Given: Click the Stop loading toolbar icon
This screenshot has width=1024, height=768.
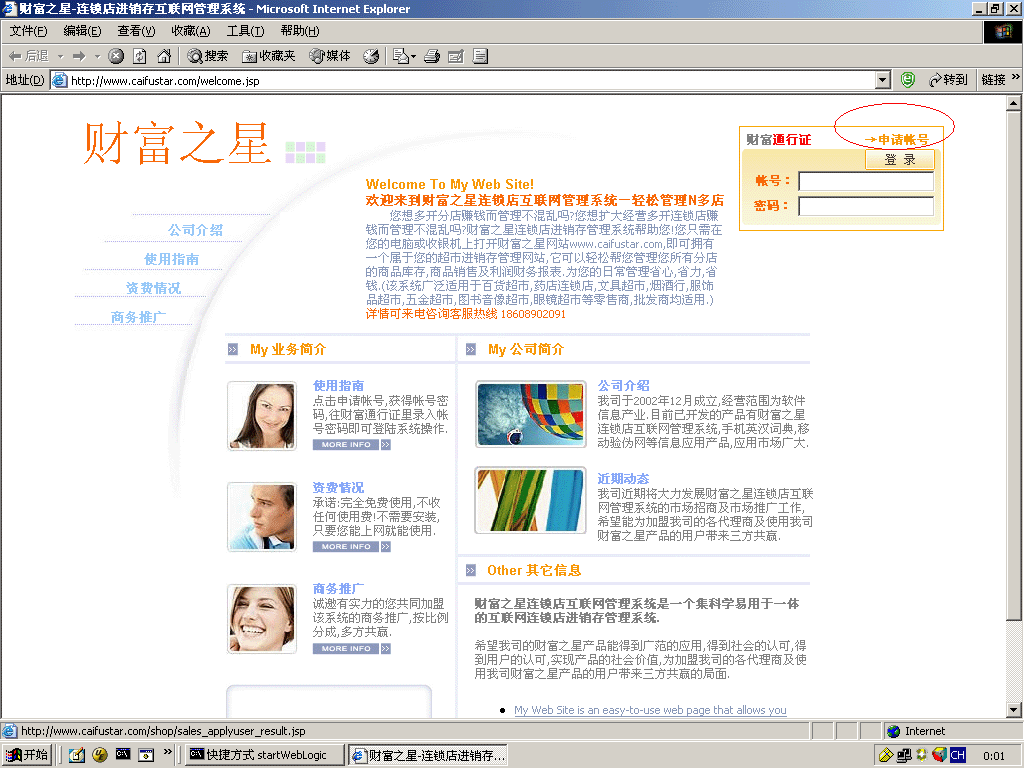Looking at the screenshot, I should [x=116, y=56].
